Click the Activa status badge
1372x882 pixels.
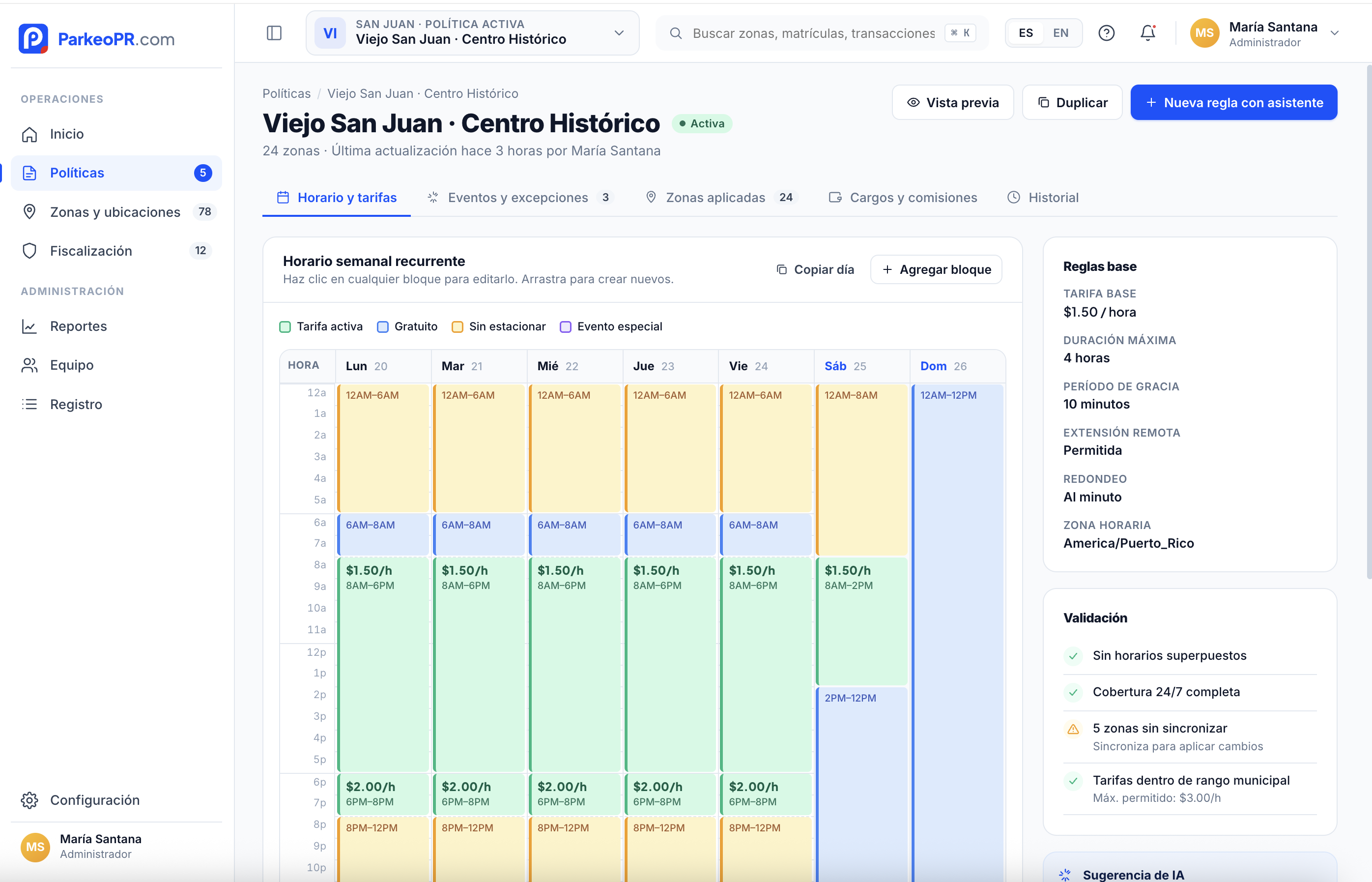[x=702, y=124]
